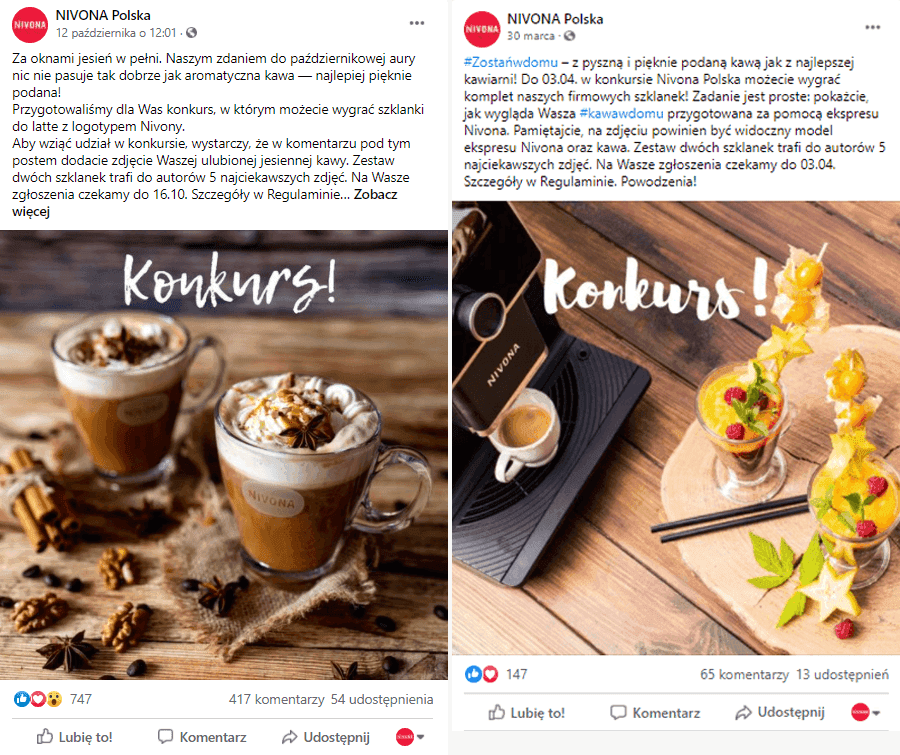Image resolution: width=900 pixels, height=755 pixels.
Task: Like the right post with Lubię to!
Action: point(526,713)
